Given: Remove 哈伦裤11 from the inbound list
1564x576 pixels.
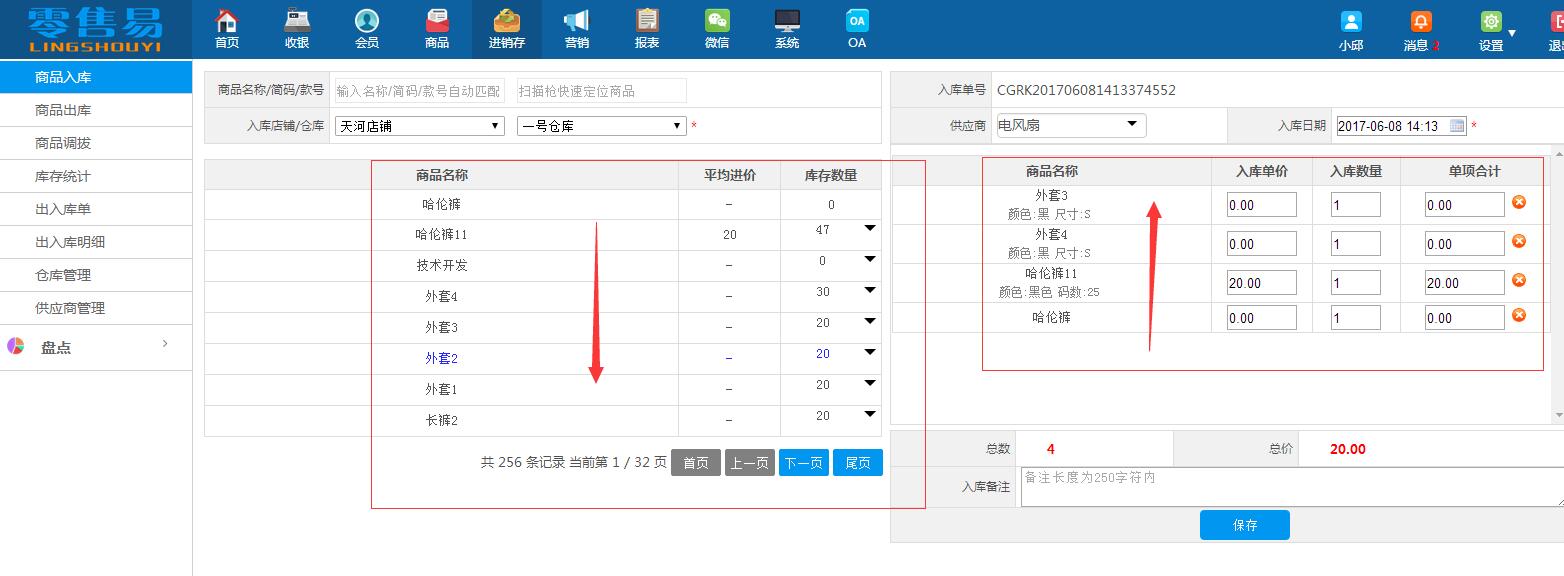Looking at the screenshot, I should pyautogui.click(x=1520, y=282).
